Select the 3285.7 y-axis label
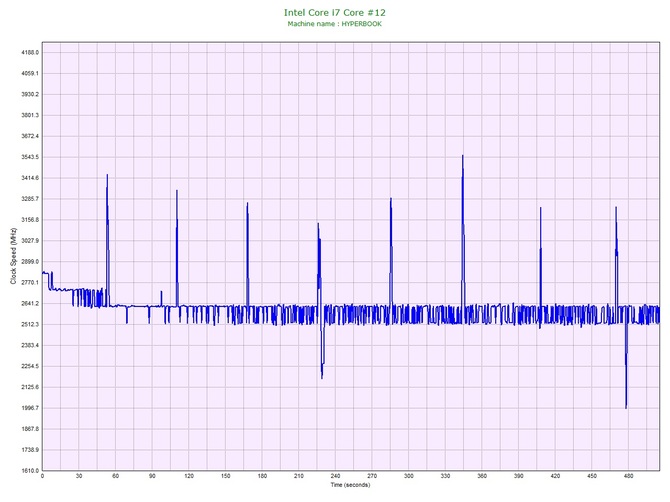Screen dimensions: 670x502 [30, 199]
